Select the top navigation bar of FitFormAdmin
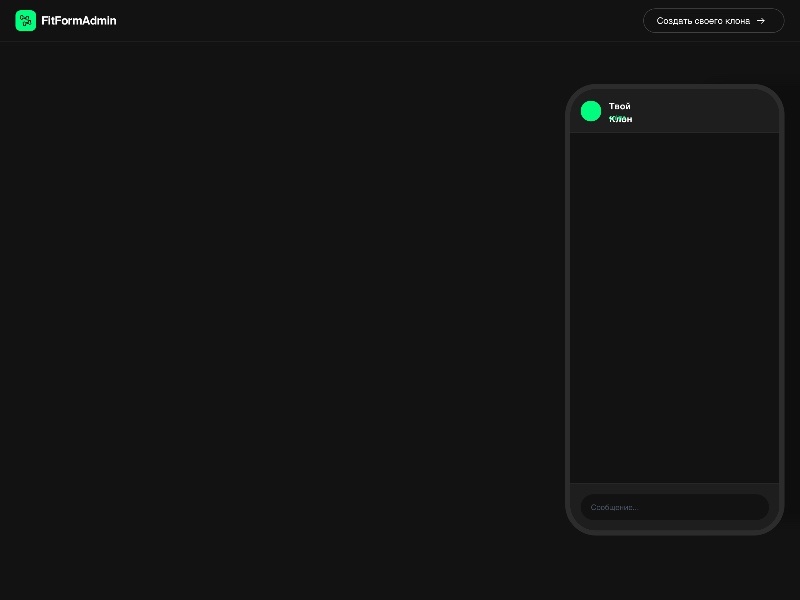Screen dimensions: 800x600 point(400,20)
